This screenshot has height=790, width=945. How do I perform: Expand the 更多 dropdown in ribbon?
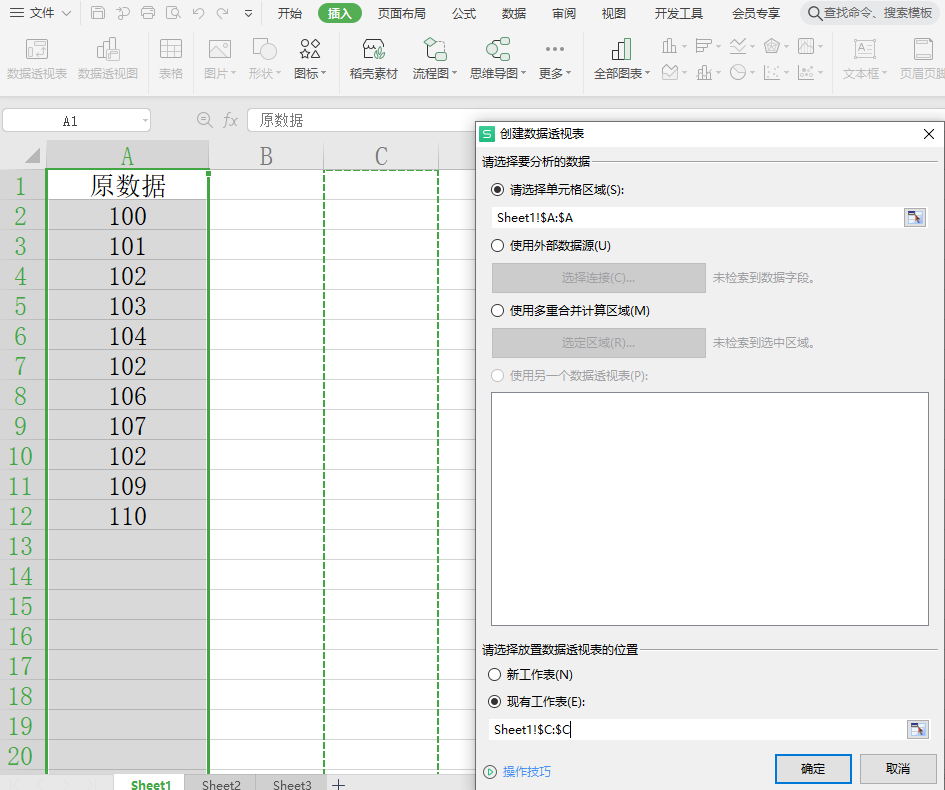pyautogui.click(x=554, y=59)
